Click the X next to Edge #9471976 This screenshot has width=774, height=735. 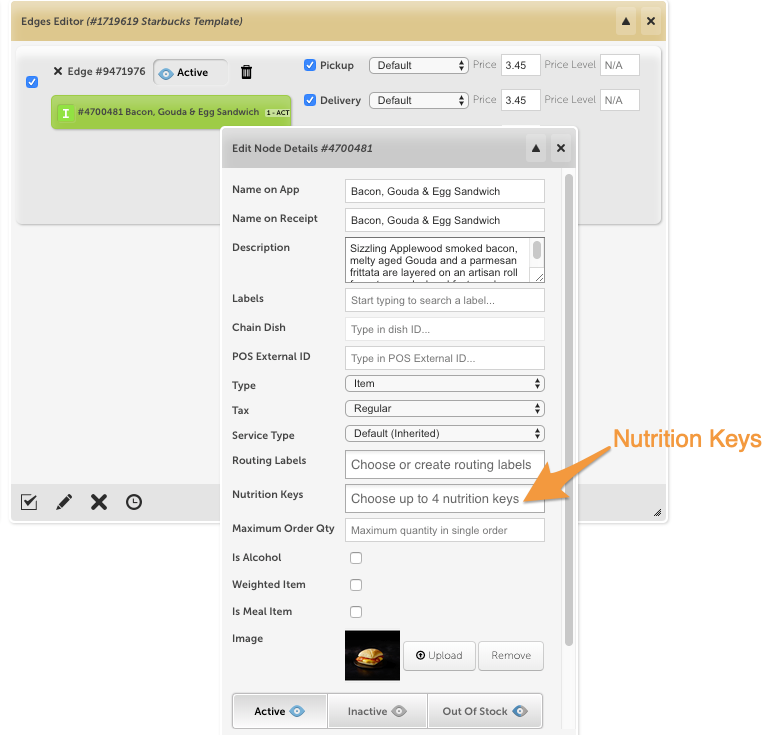click(58, 71)
